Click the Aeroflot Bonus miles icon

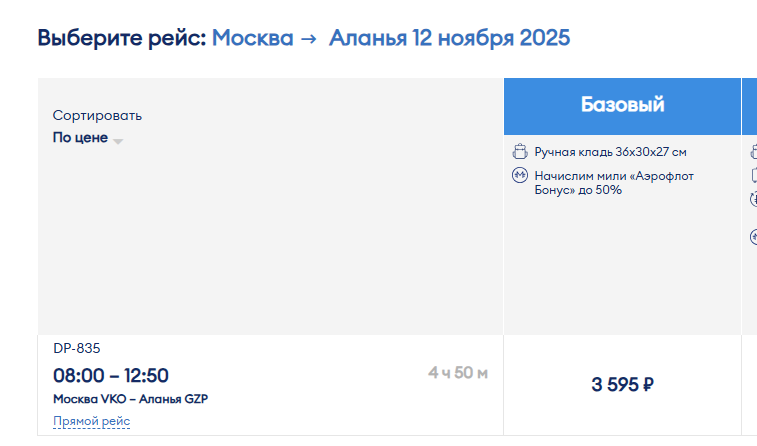(519, 175)
